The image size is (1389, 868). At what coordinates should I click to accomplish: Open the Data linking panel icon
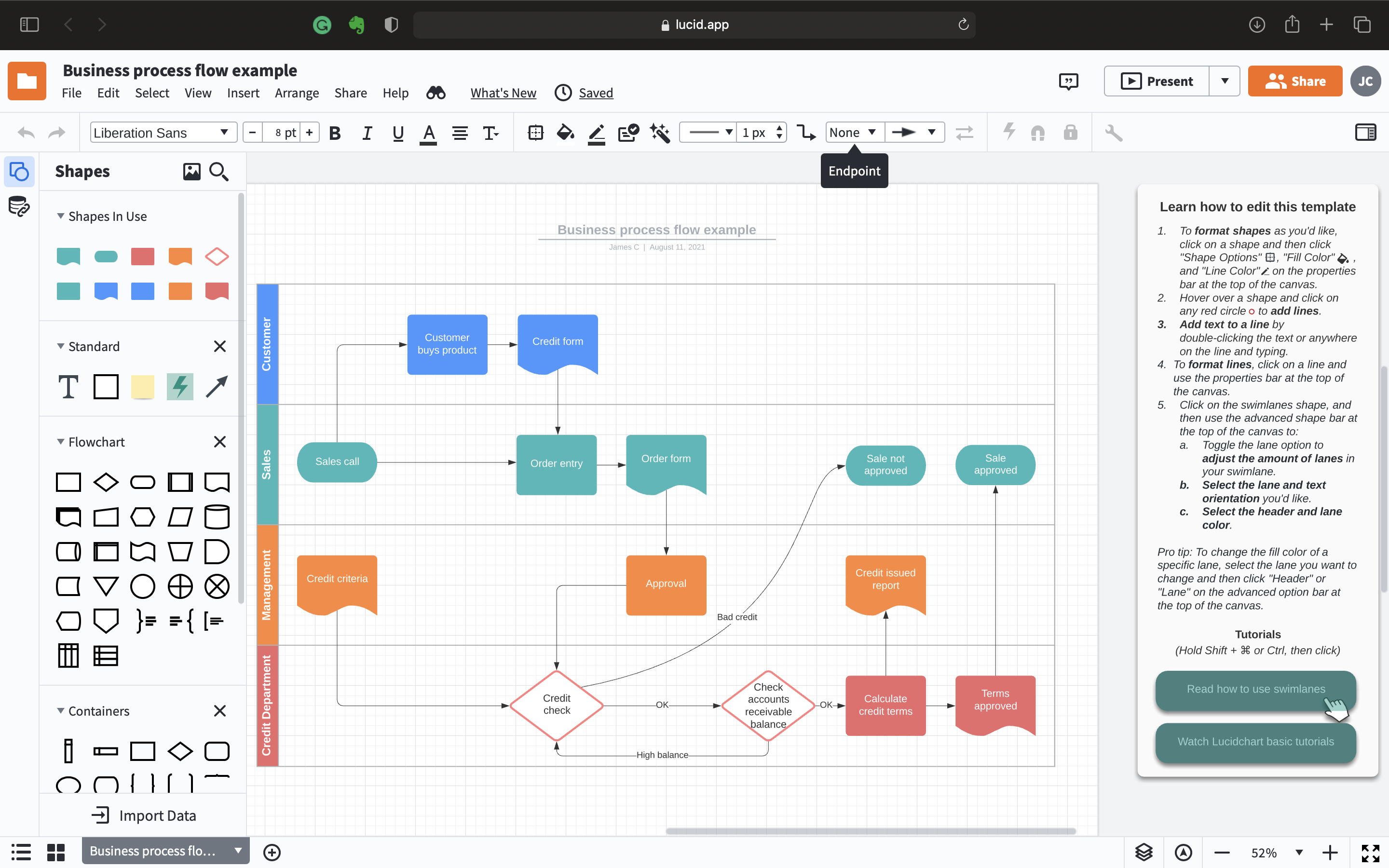pyautogui.click(x=19, y=206)
